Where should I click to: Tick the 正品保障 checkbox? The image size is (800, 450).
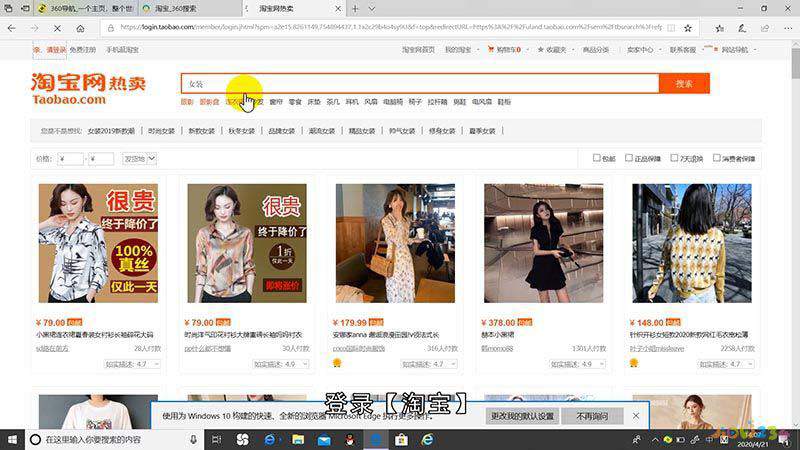pyautogui.click(x=629, y=158)
